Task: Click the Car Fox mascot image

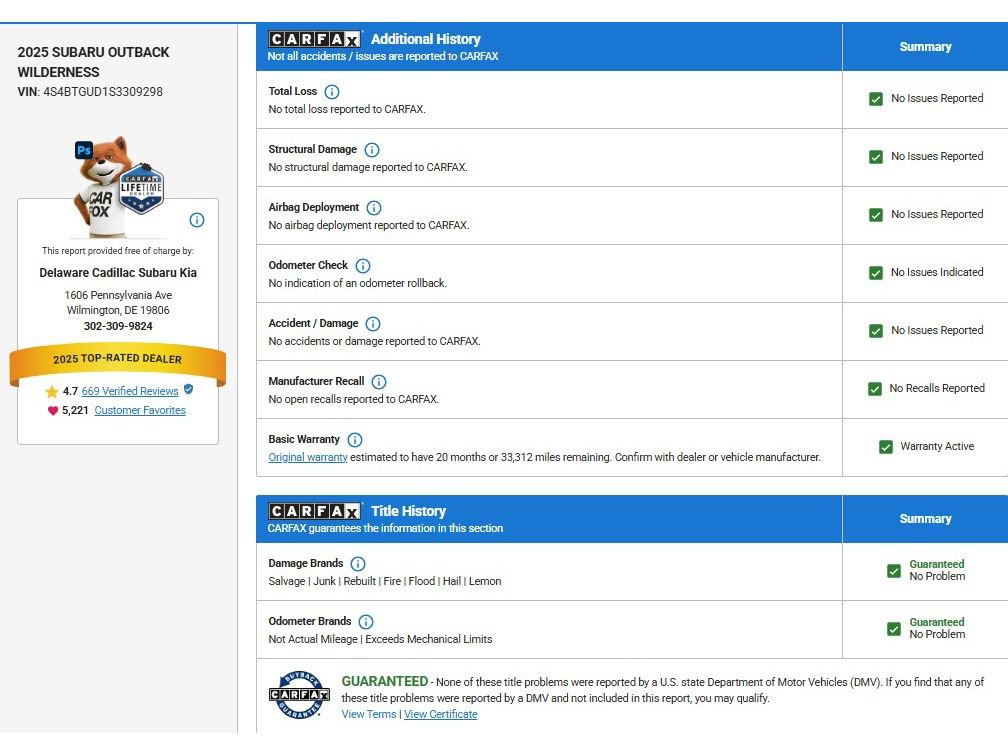Action: [x=105, y=186]
